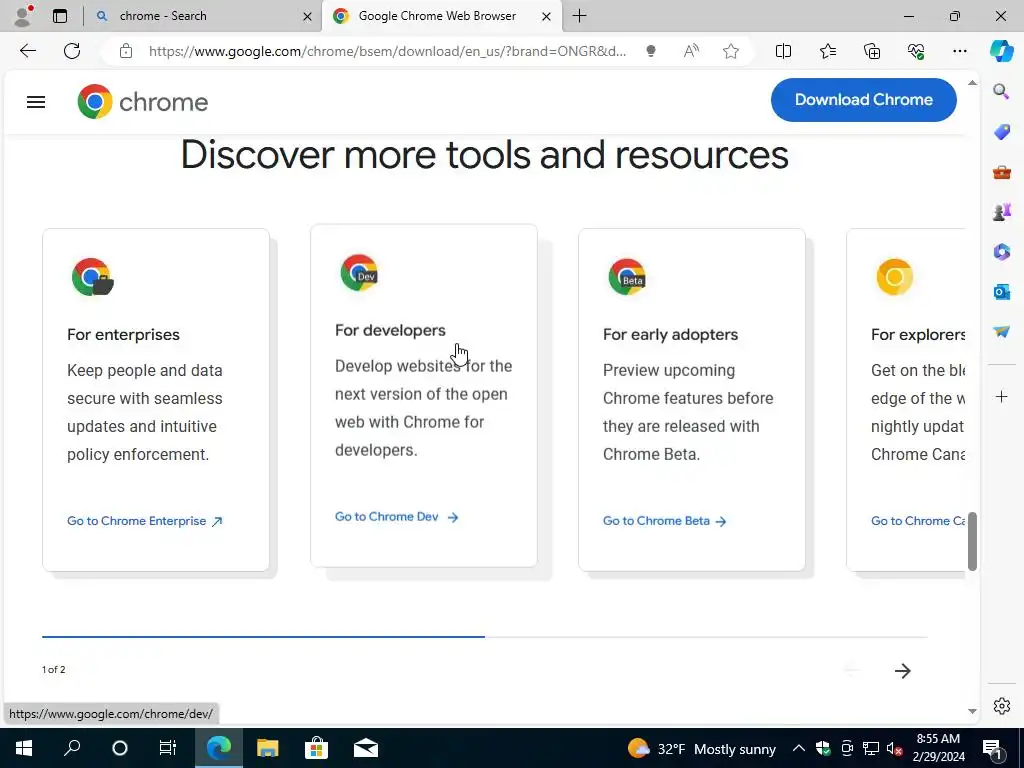Open the Edge profile icon

[24, 16]
